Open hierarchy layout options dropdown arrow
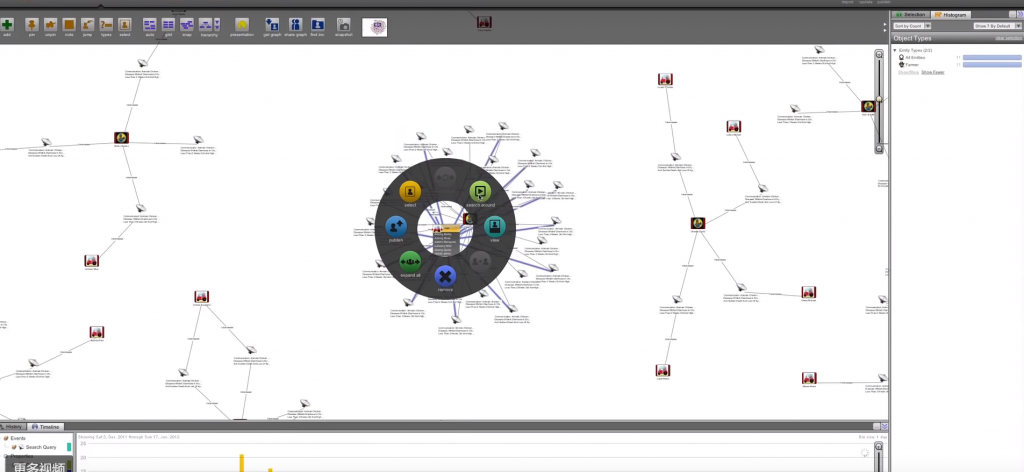The width and height of the screenshot is (1024, 472). tap(218, 23)
